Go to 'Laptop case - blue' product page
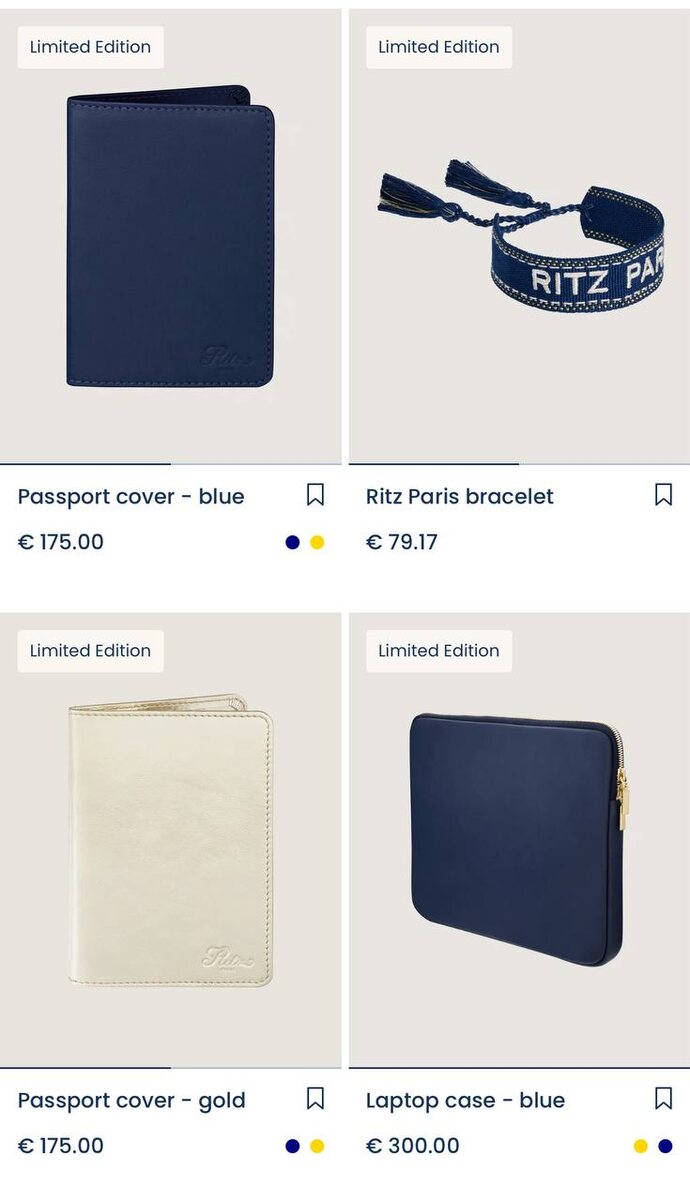Screen dimensions: 690x1200 point(466,1100)
